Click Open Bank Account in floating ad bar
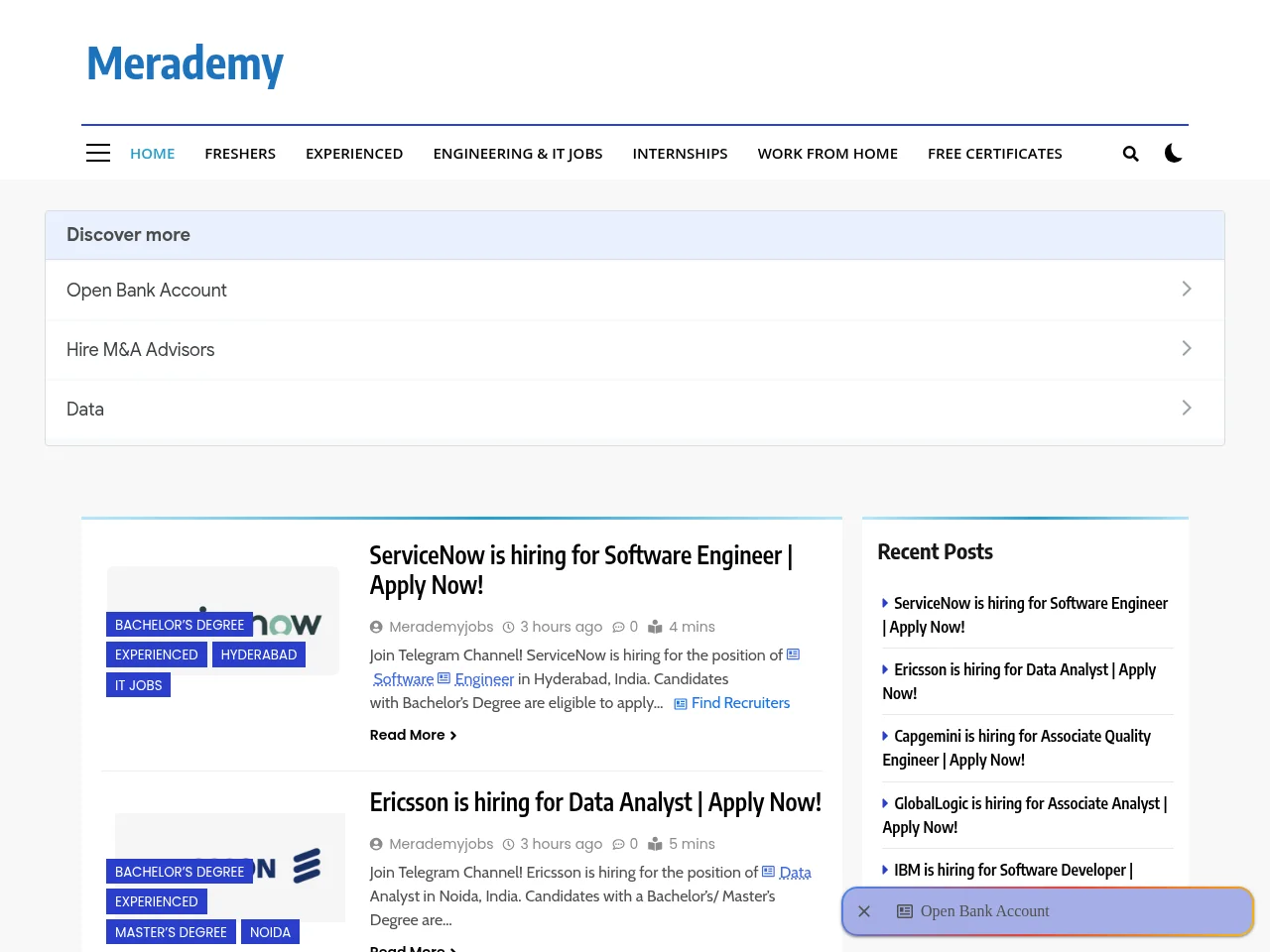 (x=984, y=911)
